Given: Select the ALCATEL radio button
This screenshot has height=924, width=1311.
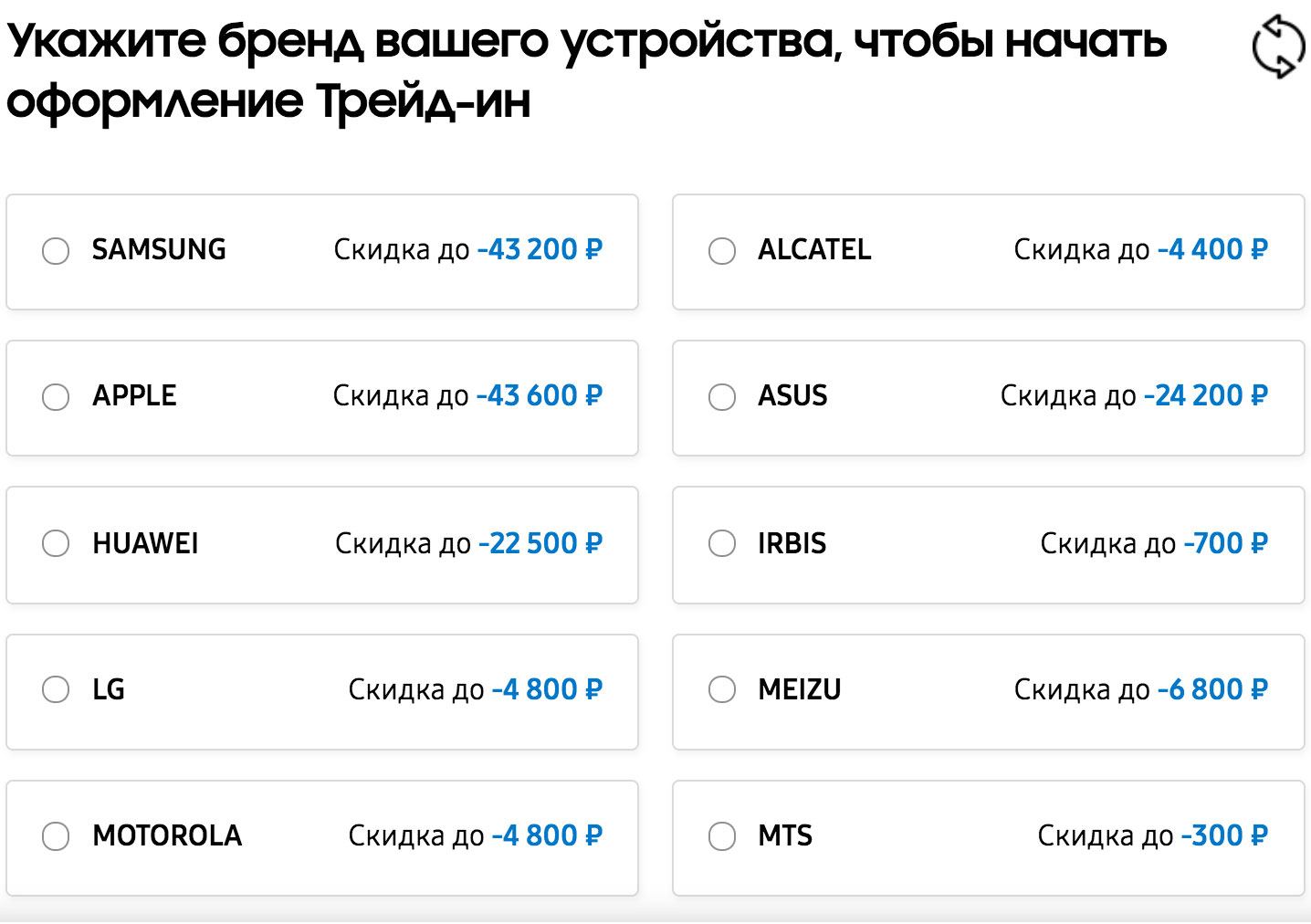Looking at the screenshot, I should [722, 250].
